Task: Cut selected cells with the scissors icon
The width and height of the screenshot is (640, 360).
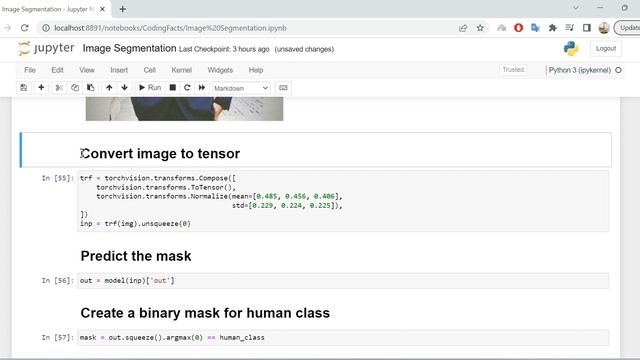Action: [x=59, y=88]
